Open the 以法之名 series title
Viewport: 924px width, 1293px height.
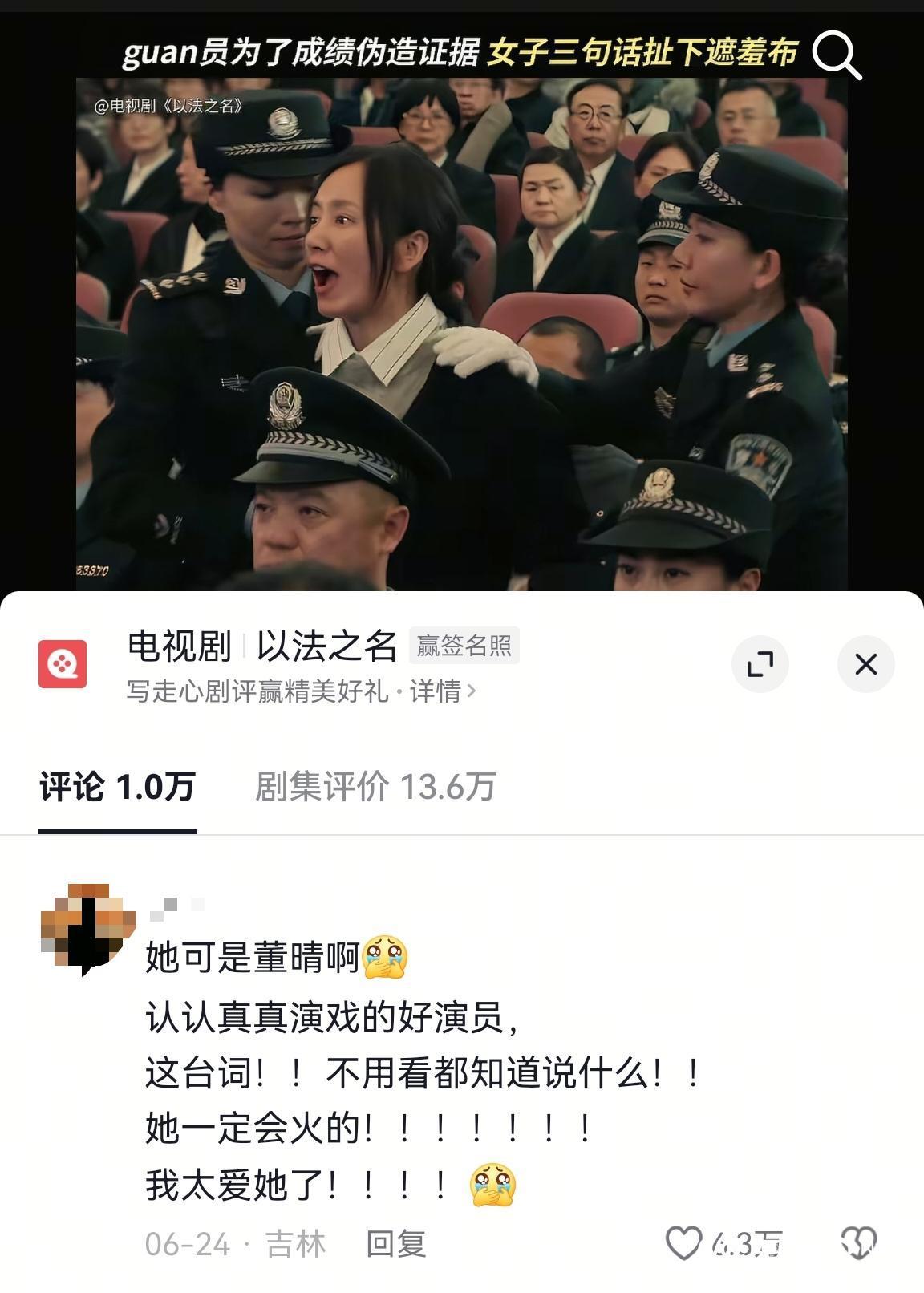[326, 646]
